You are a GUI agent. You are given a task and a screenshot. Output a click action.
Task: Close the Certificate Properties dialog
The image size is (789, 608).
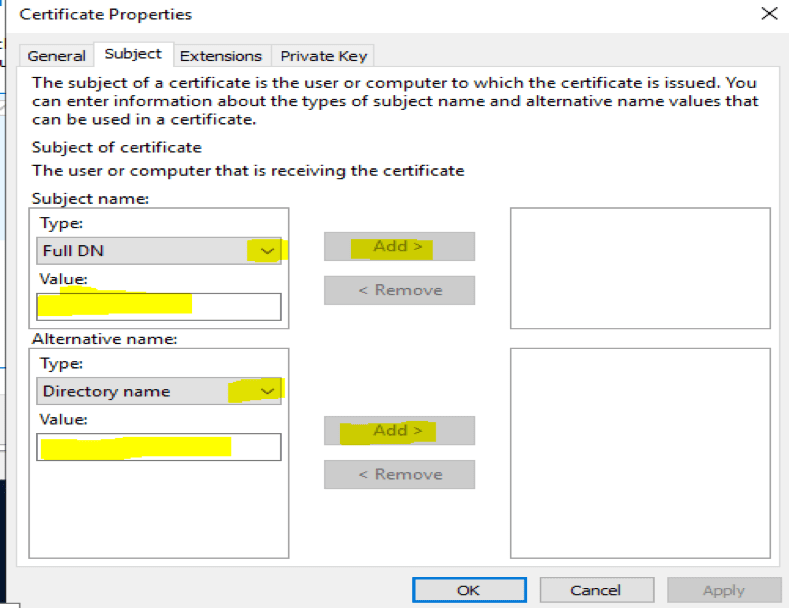pyautogui.click(x=768, y=14)
